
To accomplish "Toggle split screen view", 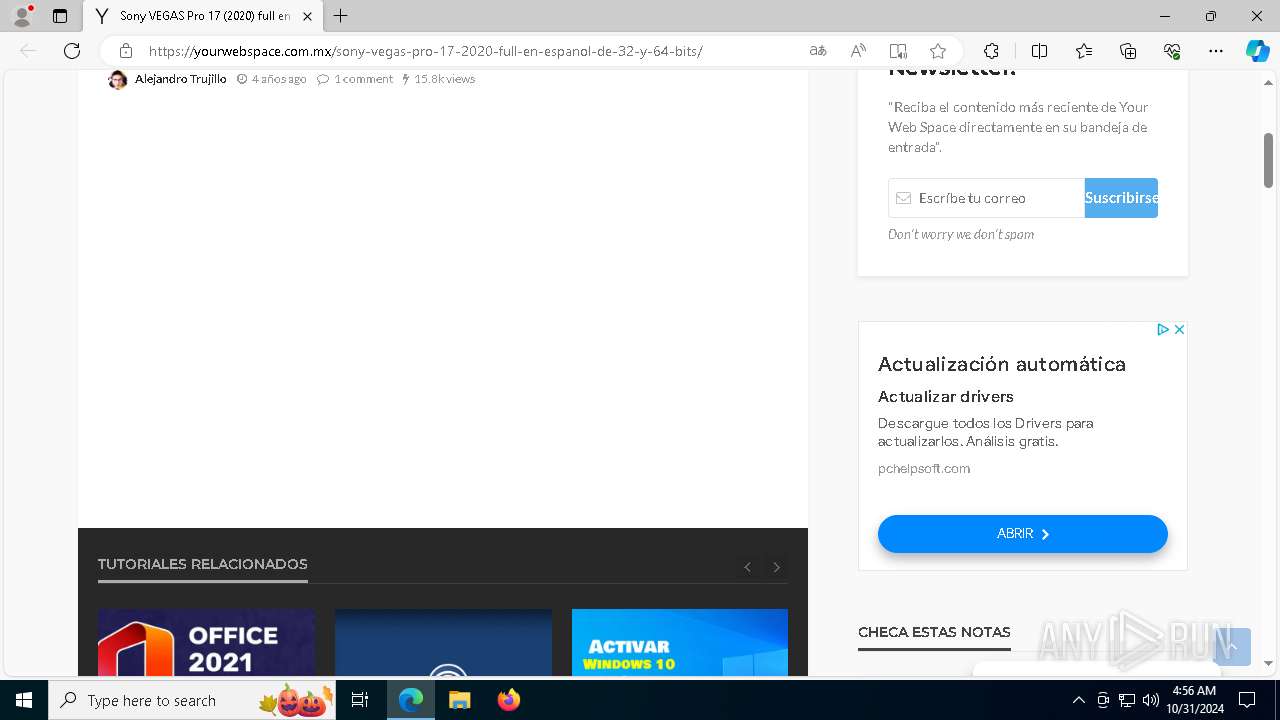I will point(1039,51).
